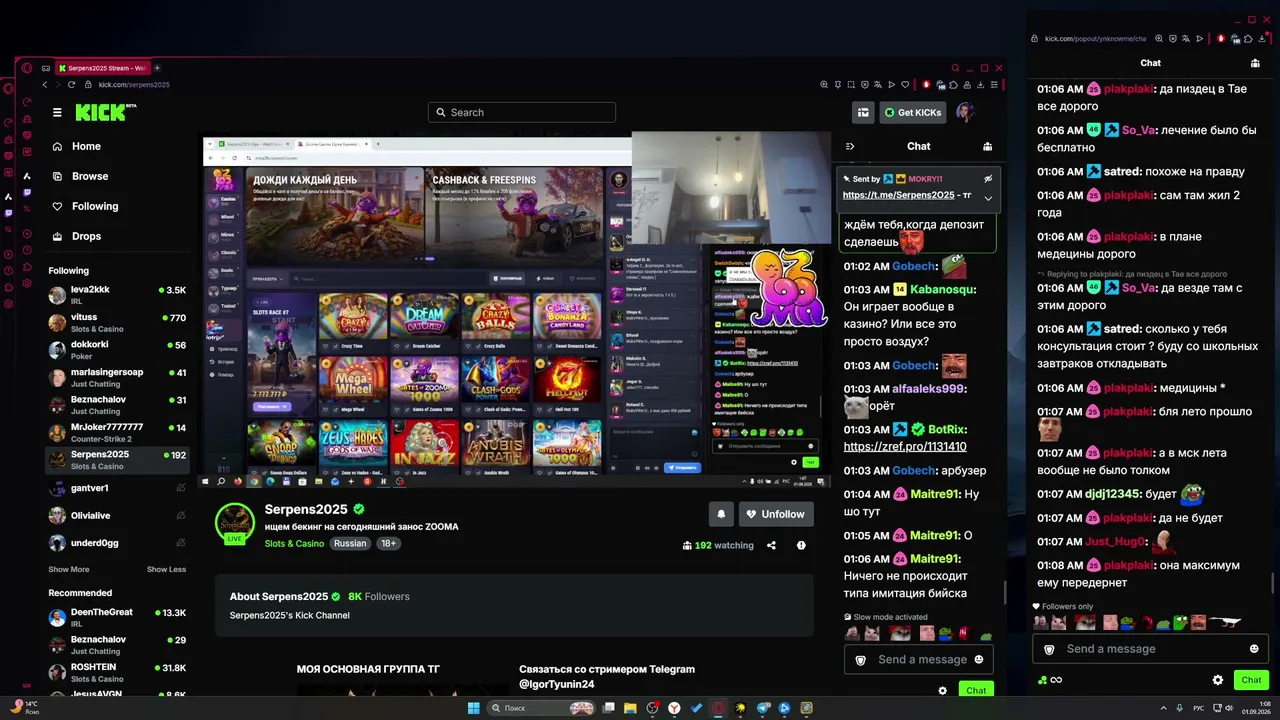Image resolution: width=1280 pixels, height=720 pixels.
Task: Collapse following list with Show Less
Action: 166,569
